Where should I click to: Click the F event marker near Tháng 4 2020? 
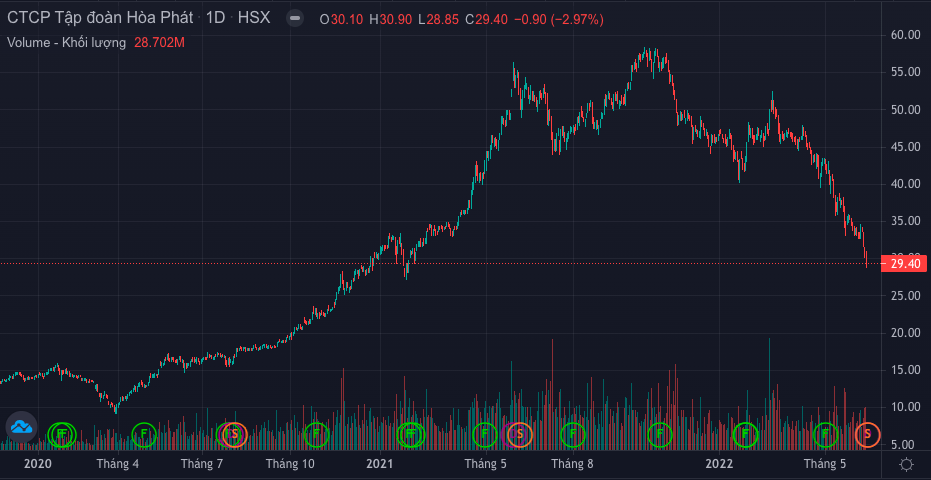144,434
